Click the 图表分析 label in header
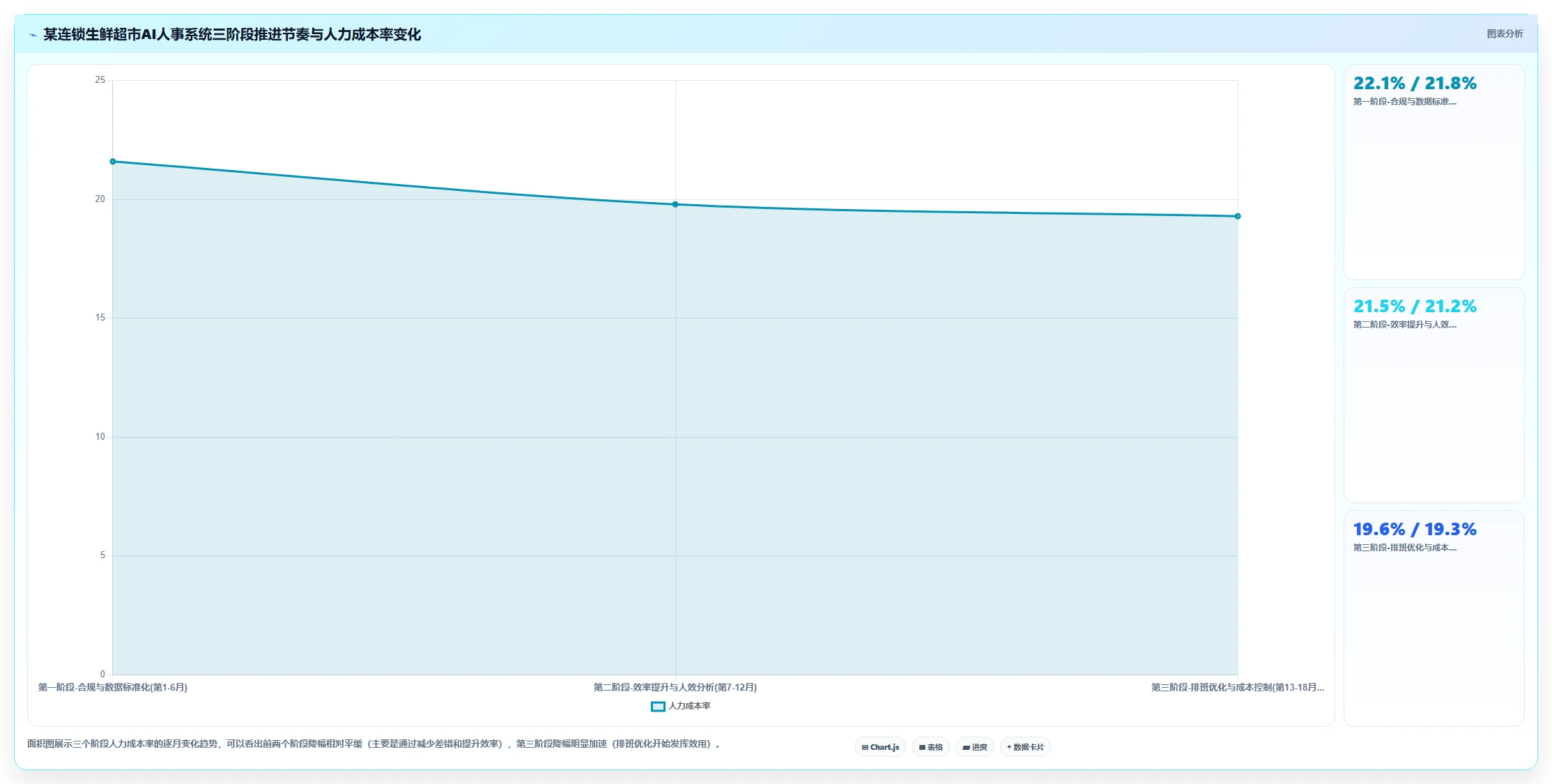 click(1505, 33)
